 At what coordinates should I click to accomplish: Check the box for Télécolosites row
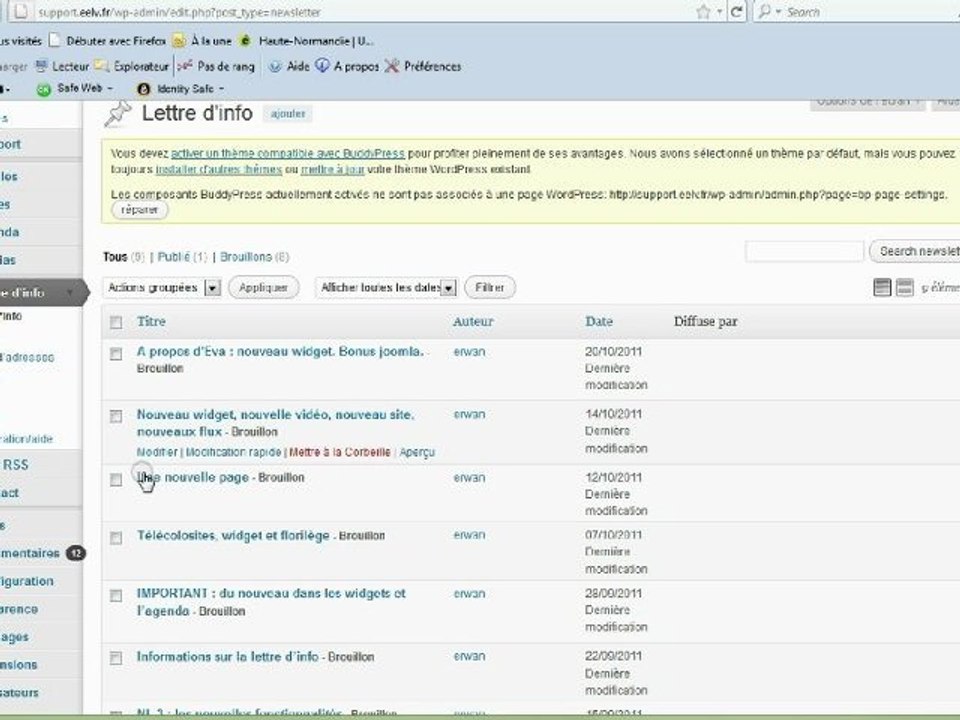click(x=116, y=538)
